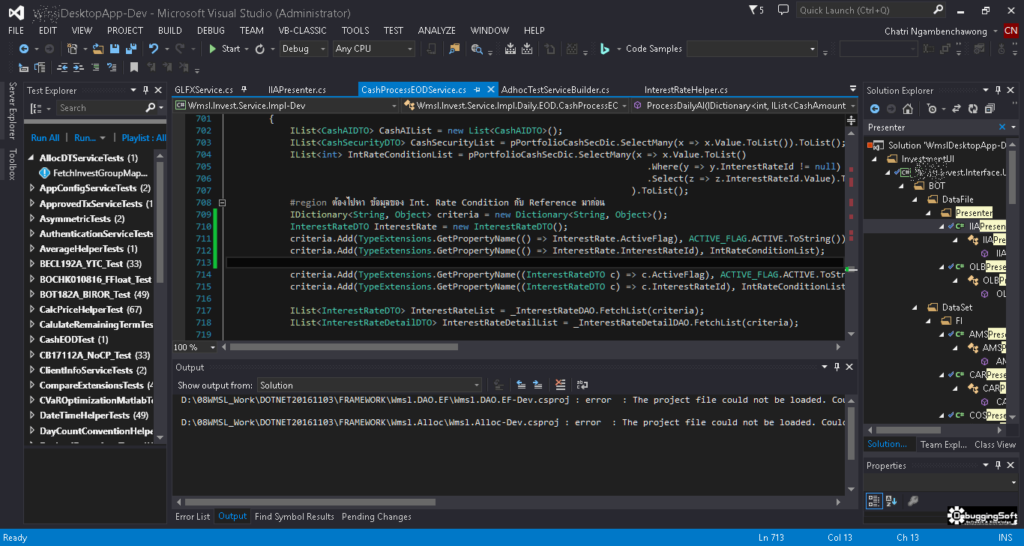This screenshot has height=546, width=1024.
Task: Click Run All tests link
Action: pos(45,138)
